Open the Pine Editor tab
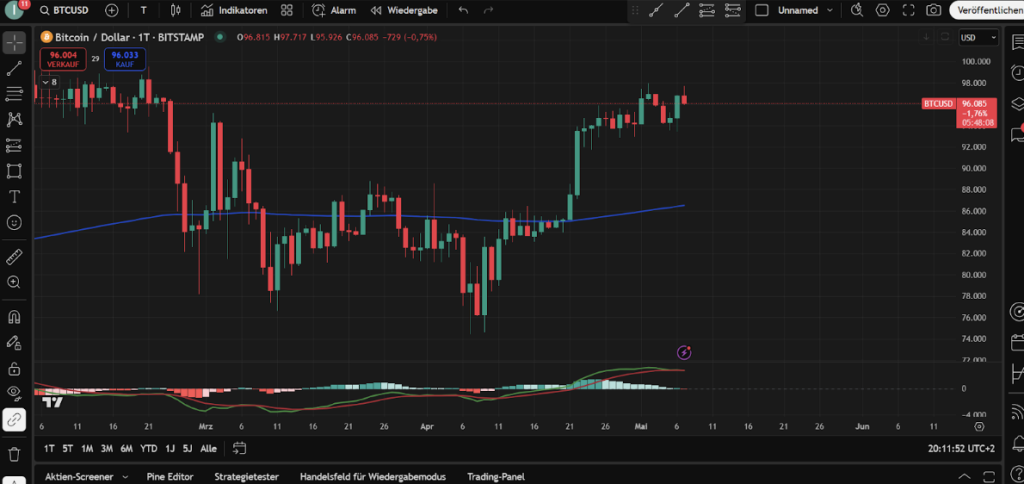Viewport: 1024px width, 484px height. click(170, 477)
